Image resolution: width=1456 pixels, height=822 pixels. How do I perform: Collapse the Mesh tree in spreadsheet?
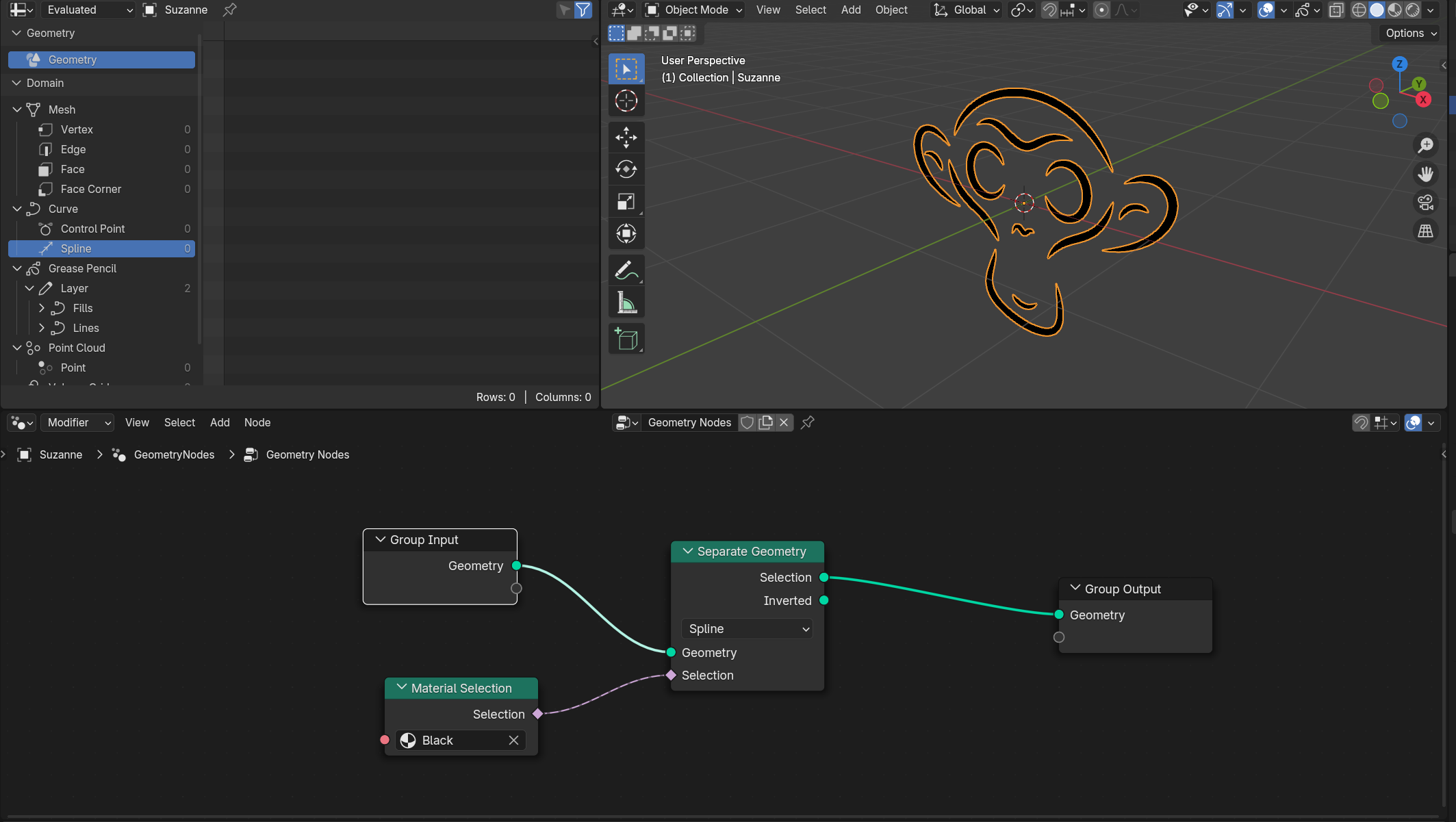[17, 110]
